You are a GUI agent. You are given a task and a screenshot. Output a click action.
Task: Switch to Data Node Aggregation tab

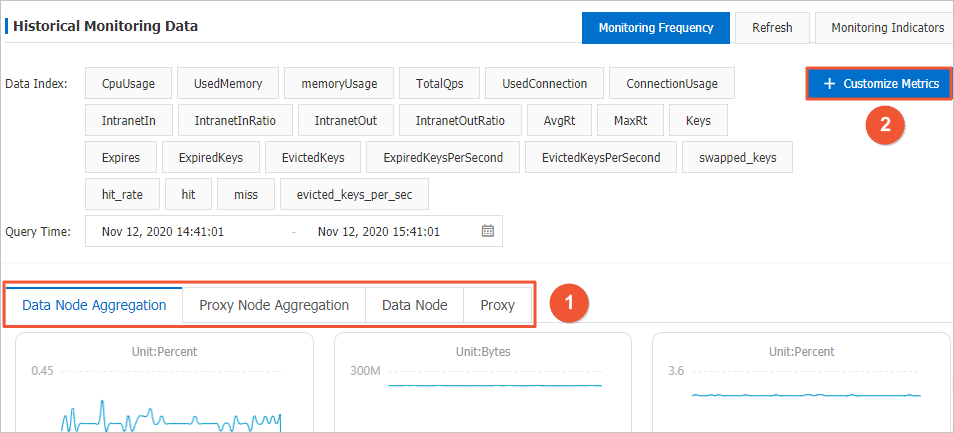(94, 305)
